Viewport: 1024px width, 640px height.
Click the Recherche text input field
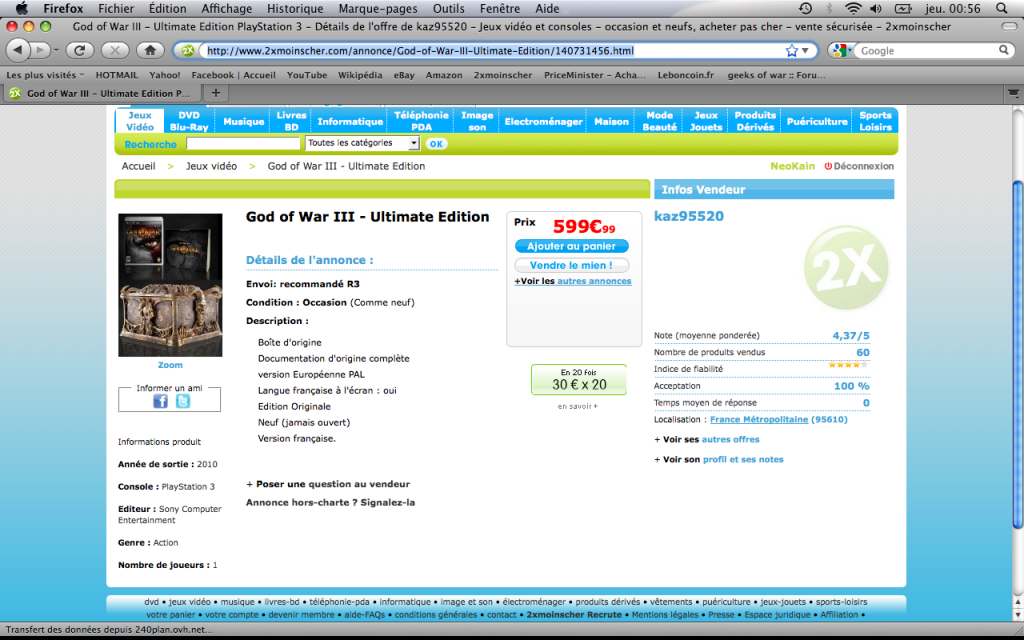tap(242, 143)
